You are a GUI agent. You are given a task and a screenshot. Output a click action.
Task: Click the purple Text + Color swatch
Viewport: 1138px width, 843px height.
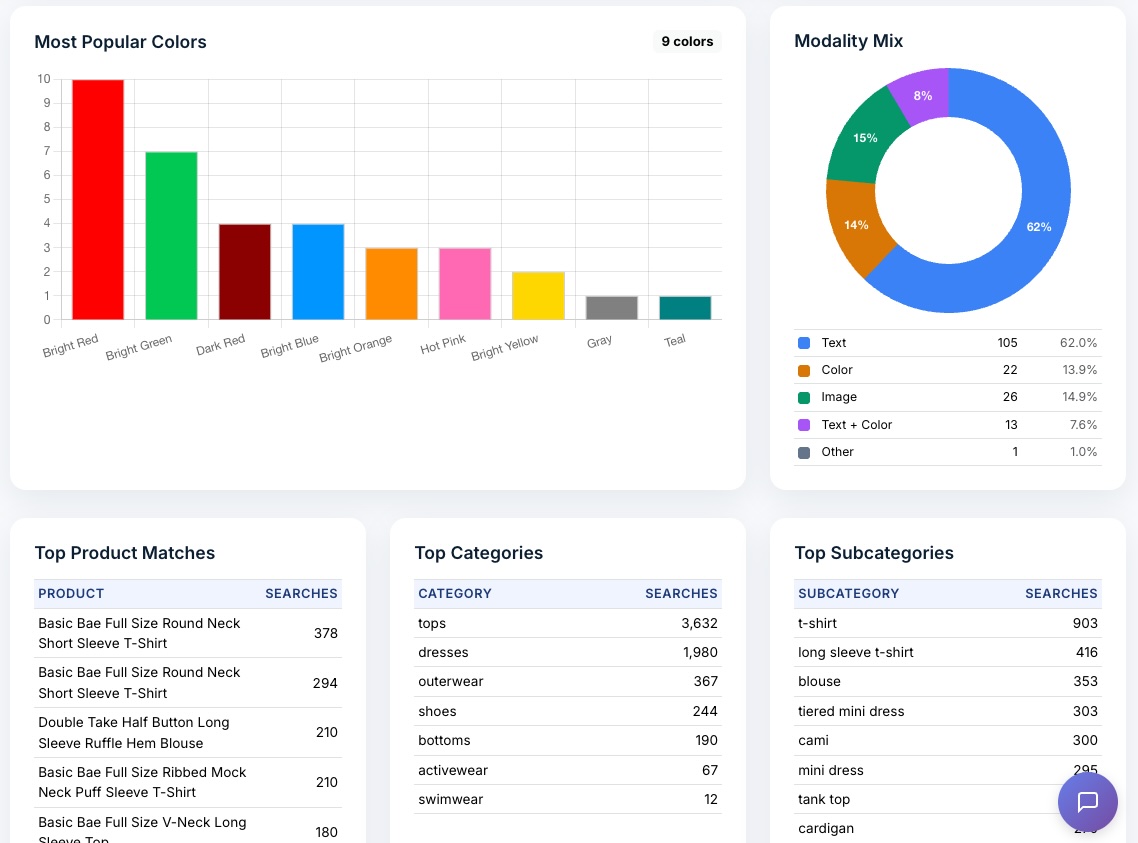[x=803, y=425]
